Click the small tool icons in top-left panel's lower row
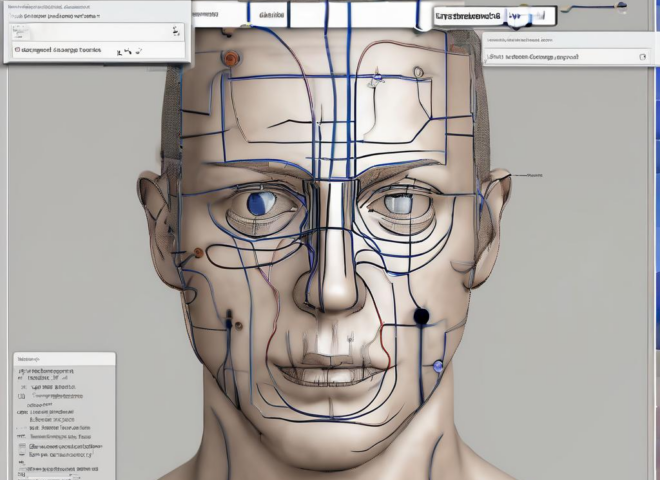Screen dimensions: 660x480 click(x=126, y=51)
